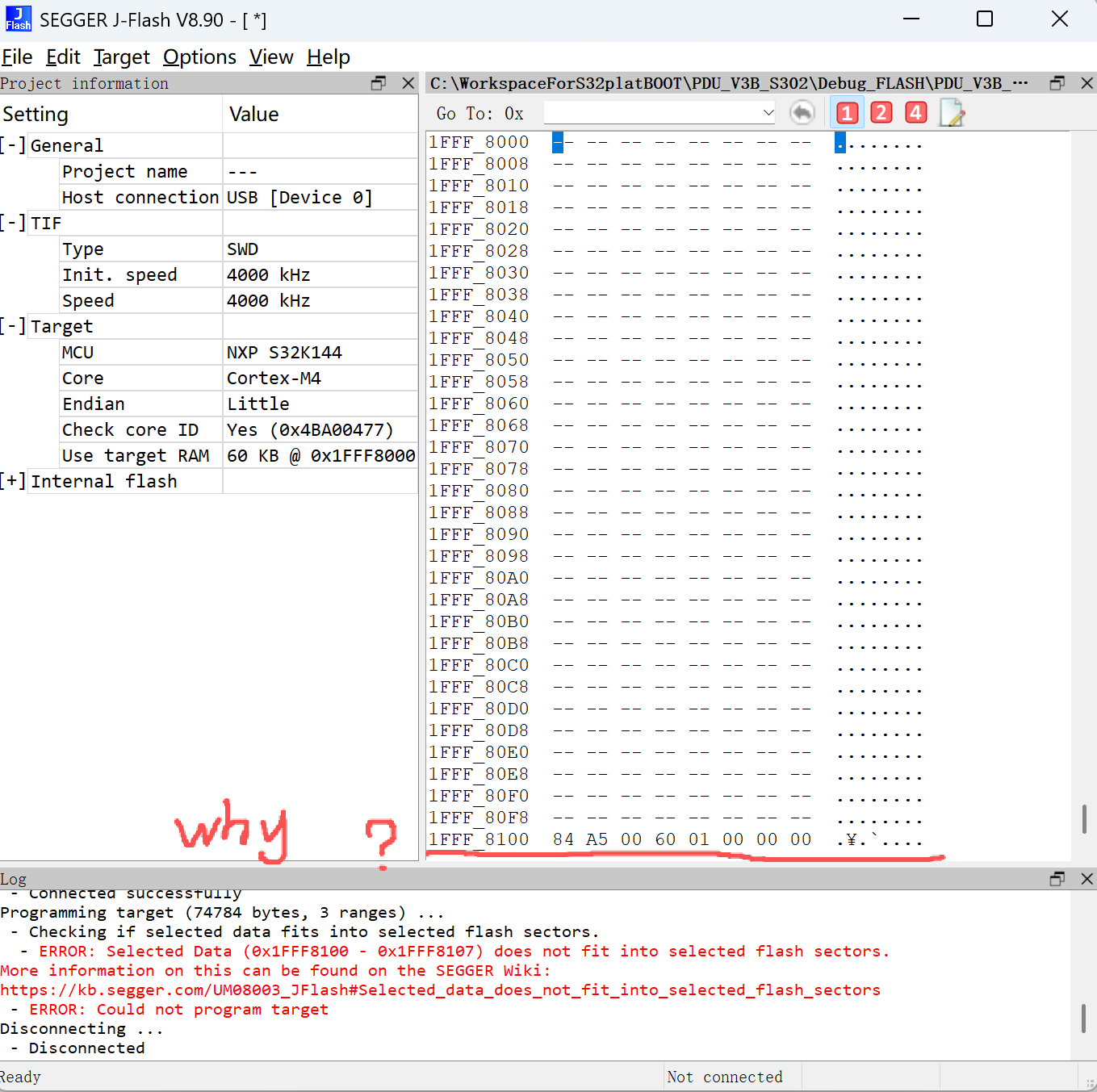The image size is (1097, 1092).
Task: Select the 'Yes (0x4BA00477)' core ID value
Action: [310, 430]
